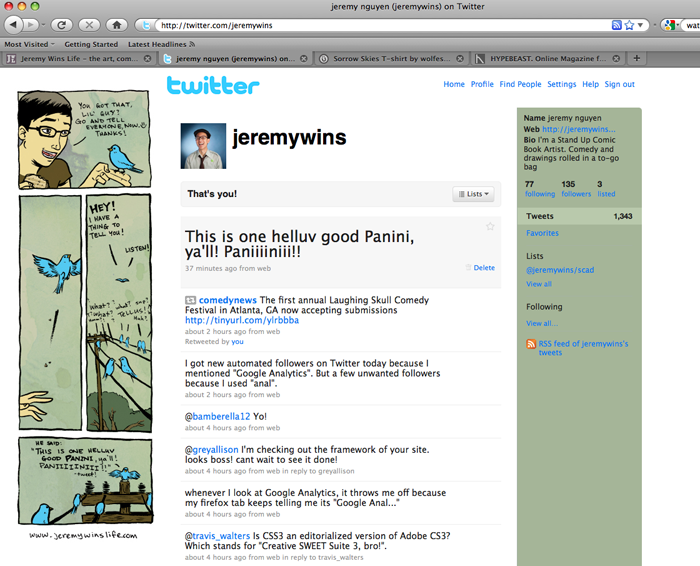The image size is (700, 566).
Task: Open the @jeremywins/scad list
Action: click(x=560, y=270)
